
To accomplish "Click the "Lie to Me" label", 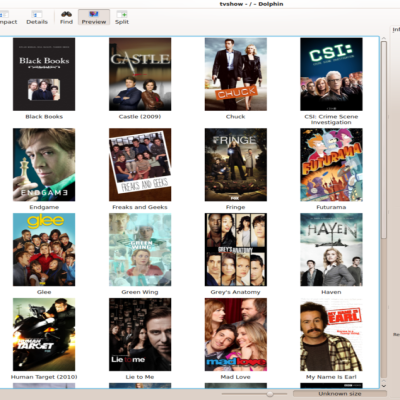I will 140,377.
